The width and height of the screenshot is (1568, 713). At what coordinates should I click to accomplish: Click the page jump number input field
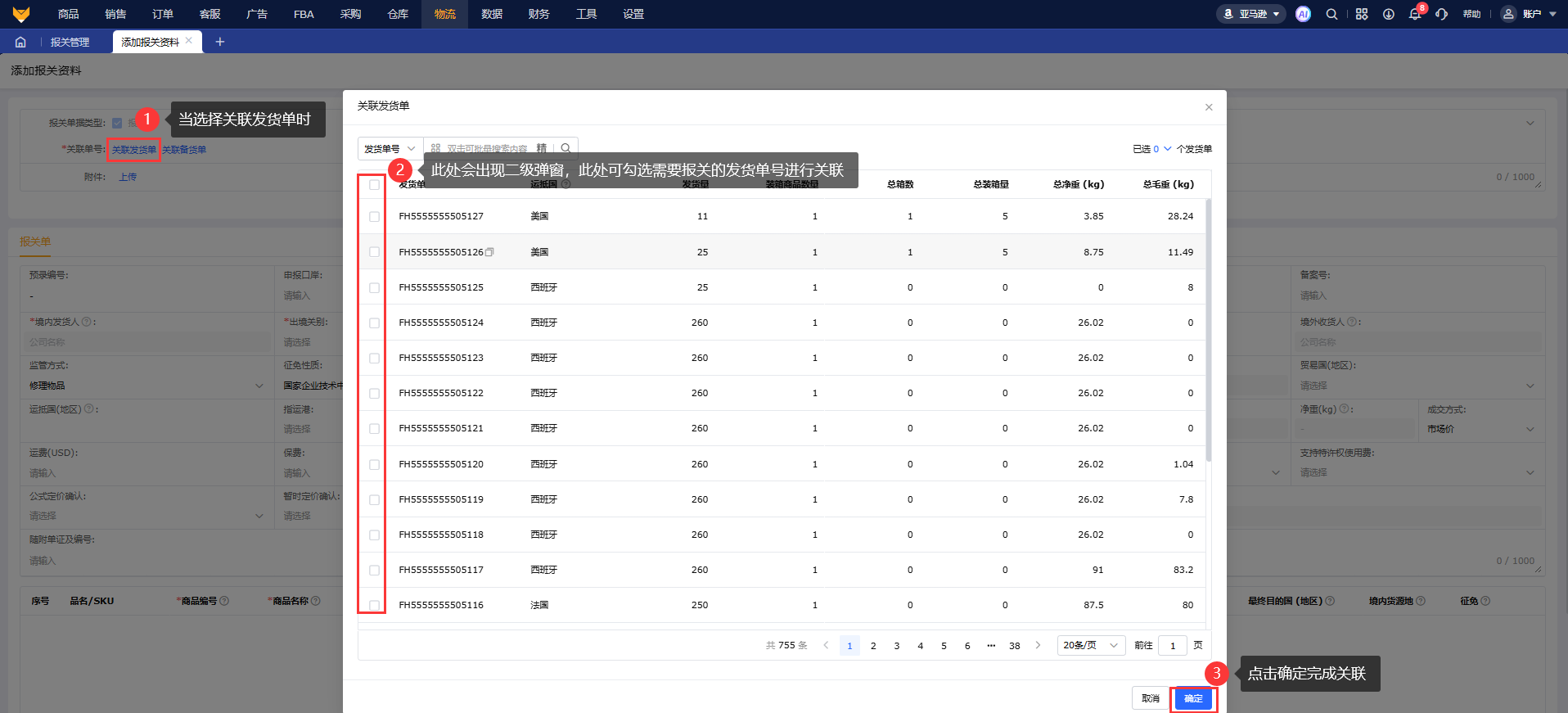(1173, 645)
